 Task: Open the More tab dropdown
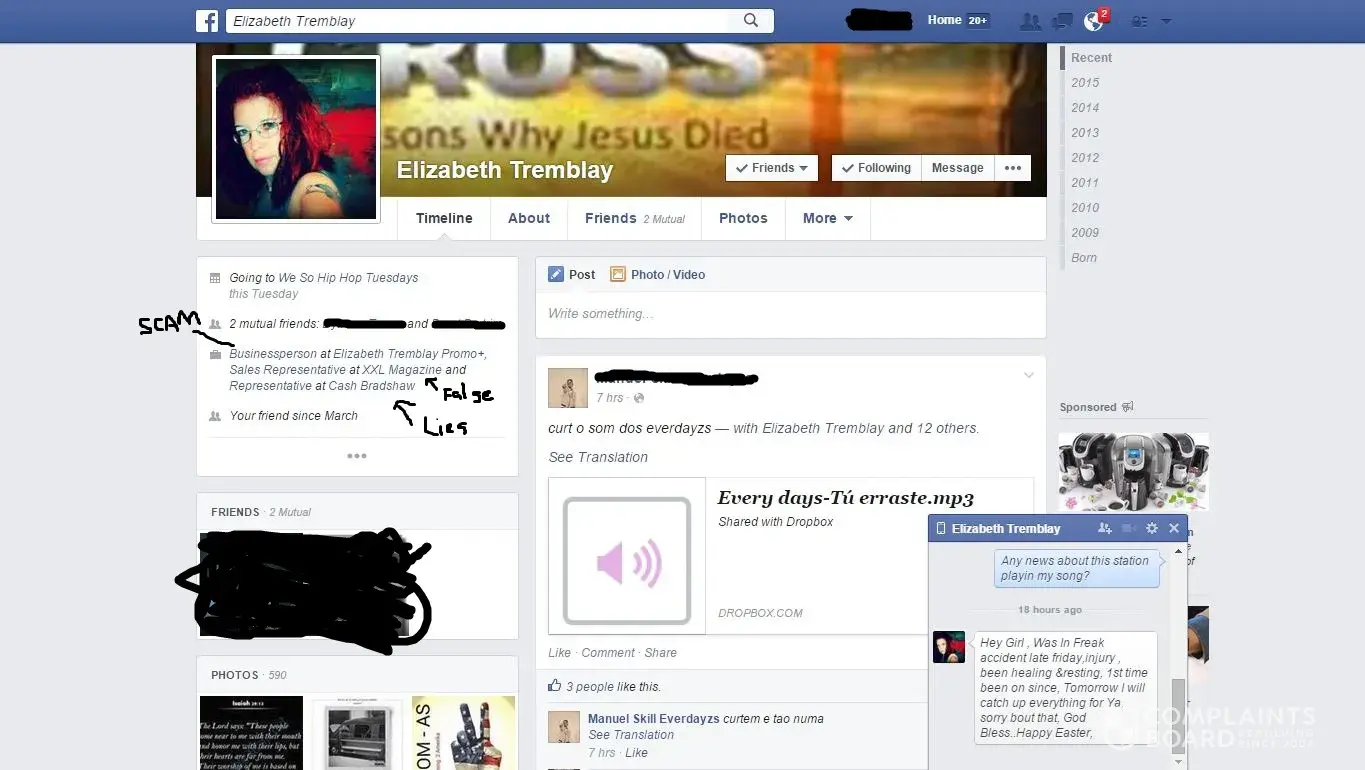[x=828, y=218]
